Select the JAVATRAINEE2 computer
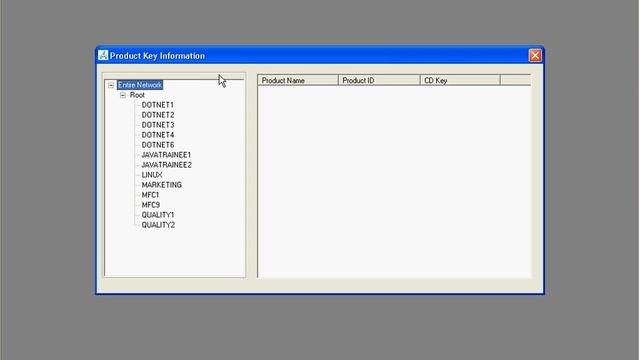This screenshot has width=640, height=360. pyautogui.click(x=167, y=165)
